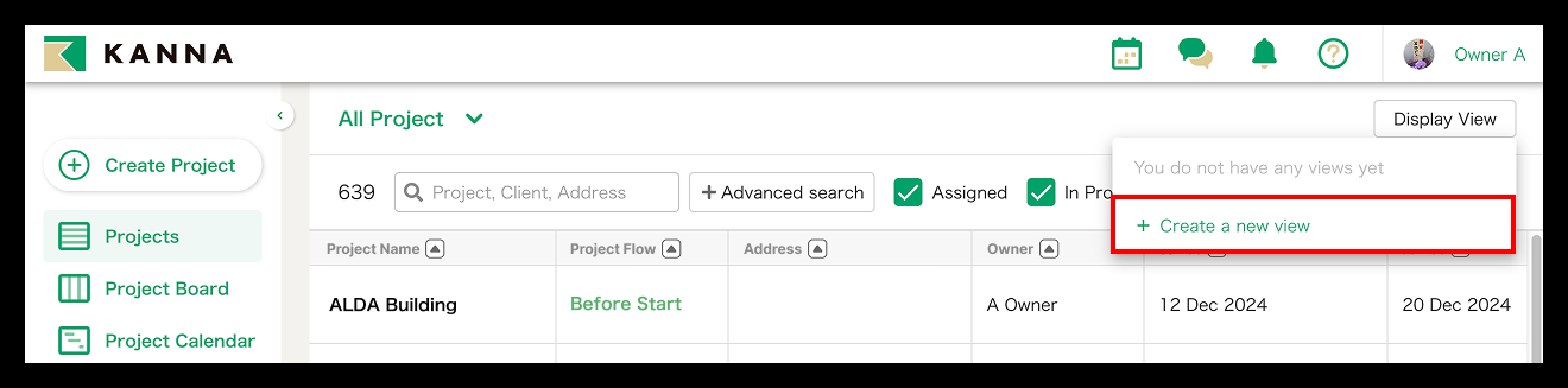The height and width of the screenshot is (388, 1568).
Task: Open the help question mark icon
Action: tap(1333, 54)
